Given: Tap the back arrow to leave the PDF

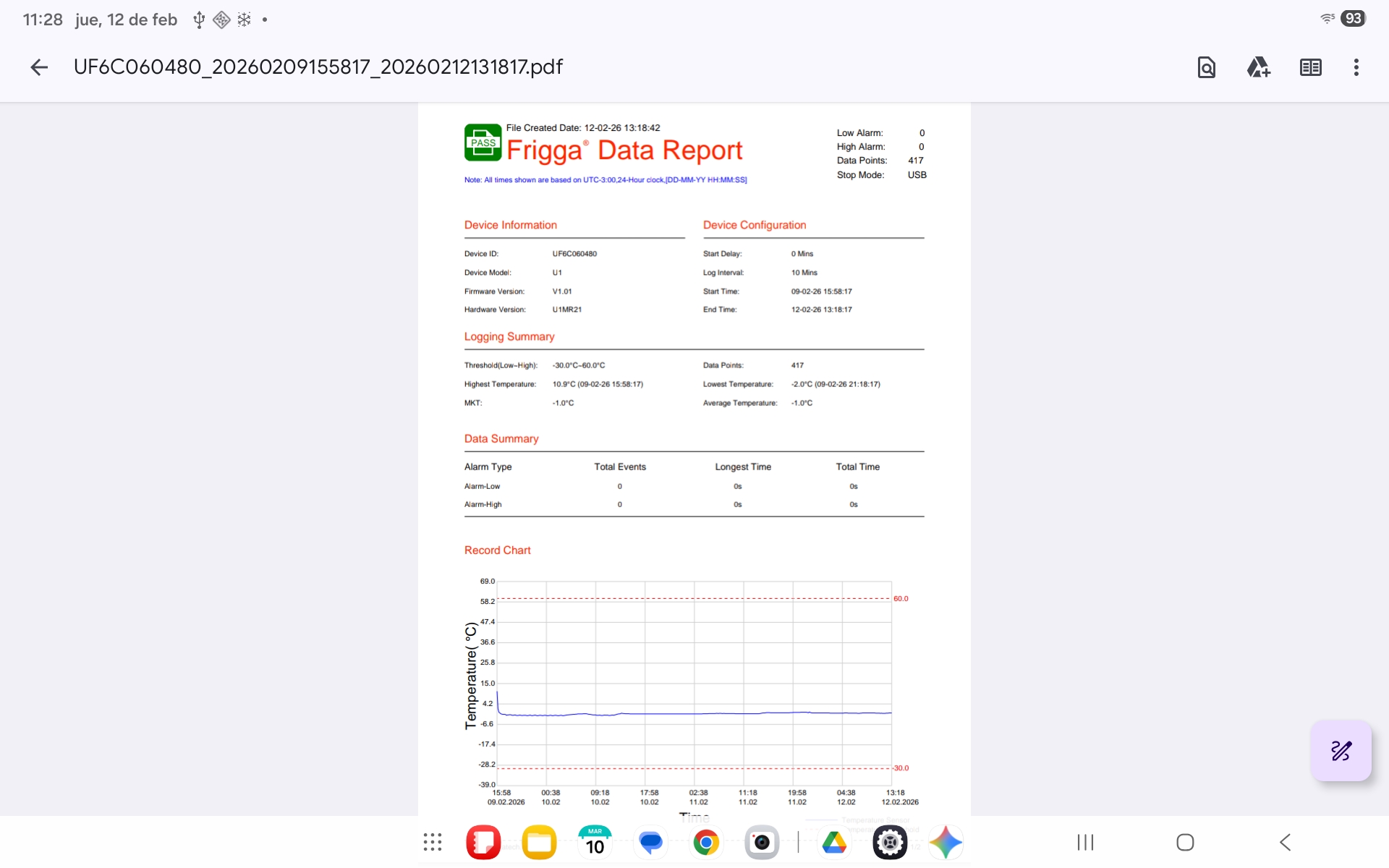Looking at the screenshot, I should (39, 67).
